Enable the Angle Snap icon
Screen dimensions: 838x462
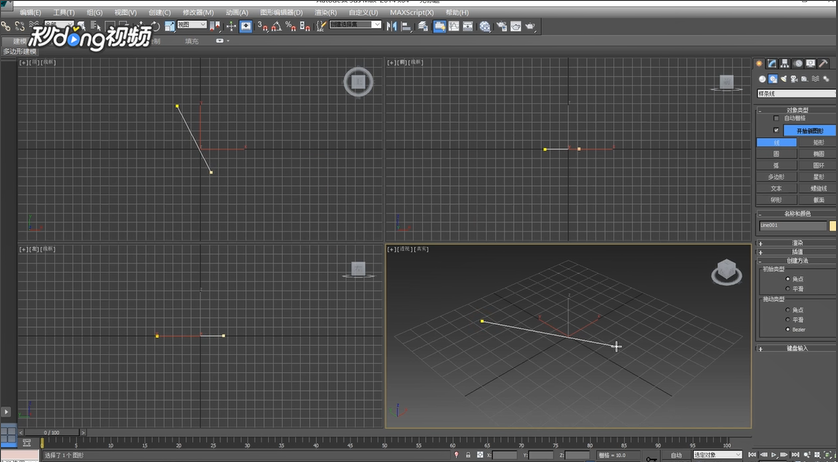tap(276, 26)
